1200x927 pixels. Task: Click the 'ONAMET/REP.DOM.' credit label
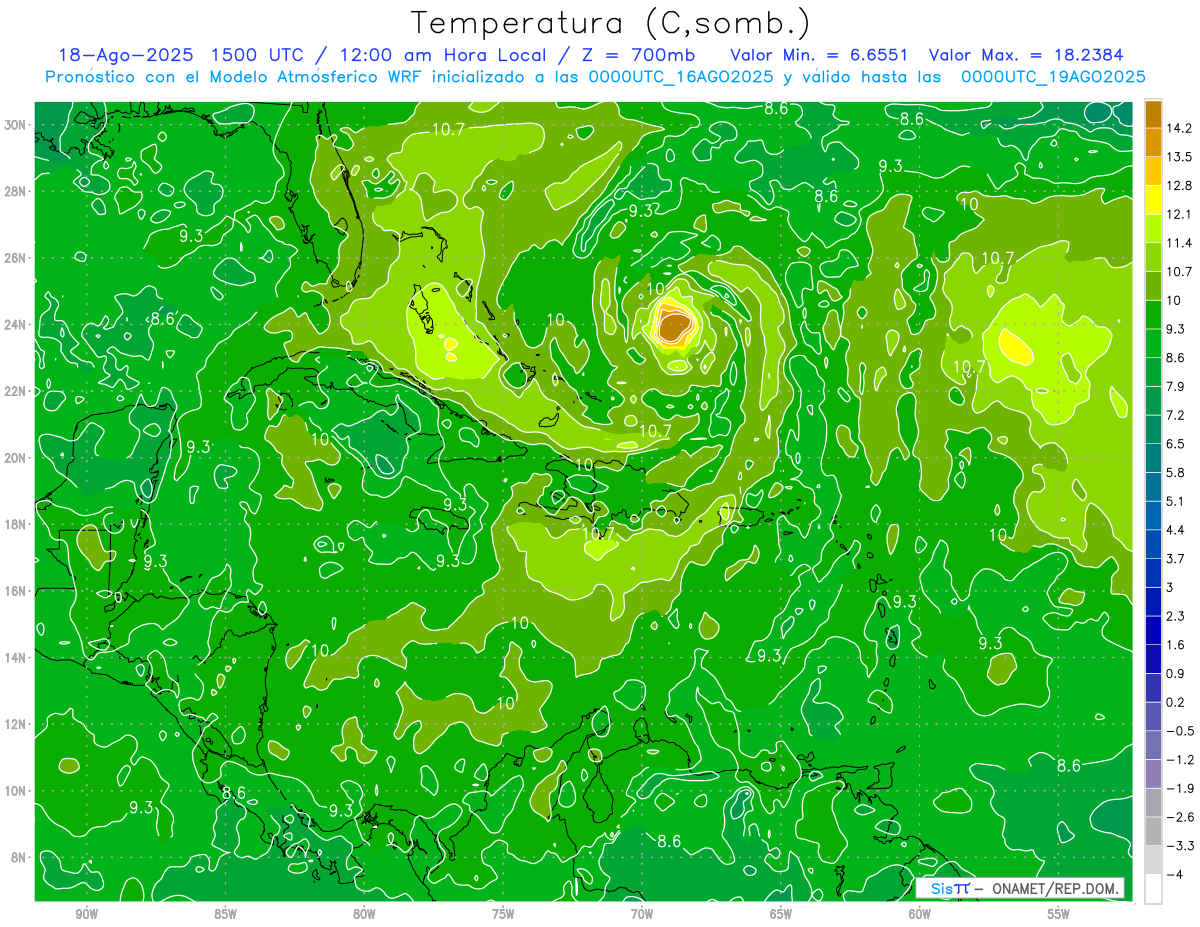point(1057,889)
